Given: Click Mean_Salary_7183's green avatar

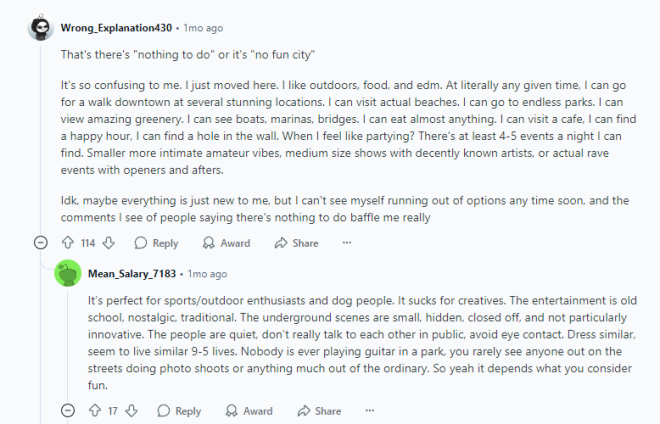Looking at the screenshot, I should tap(68, 273).
